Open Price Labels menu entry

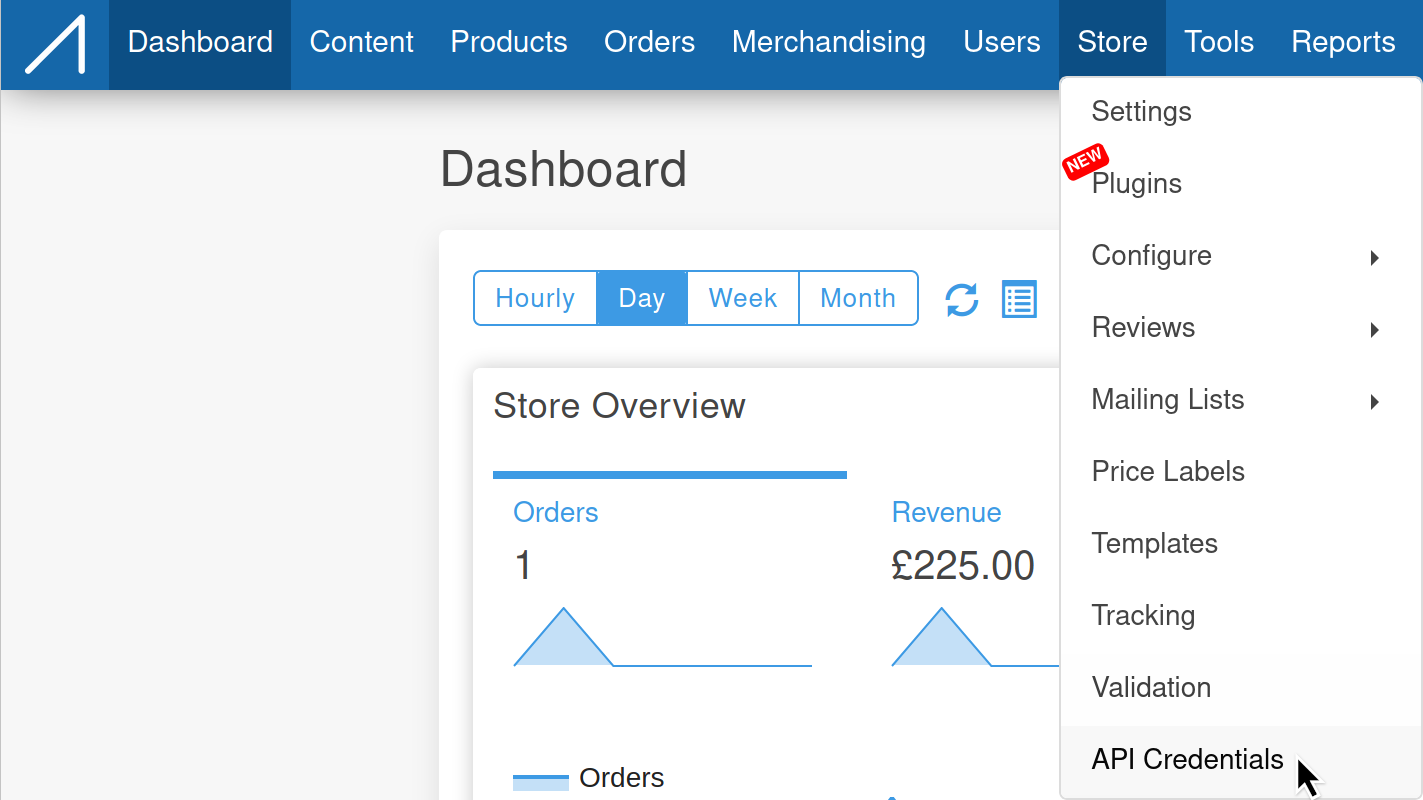click(x=1240, y=472)
